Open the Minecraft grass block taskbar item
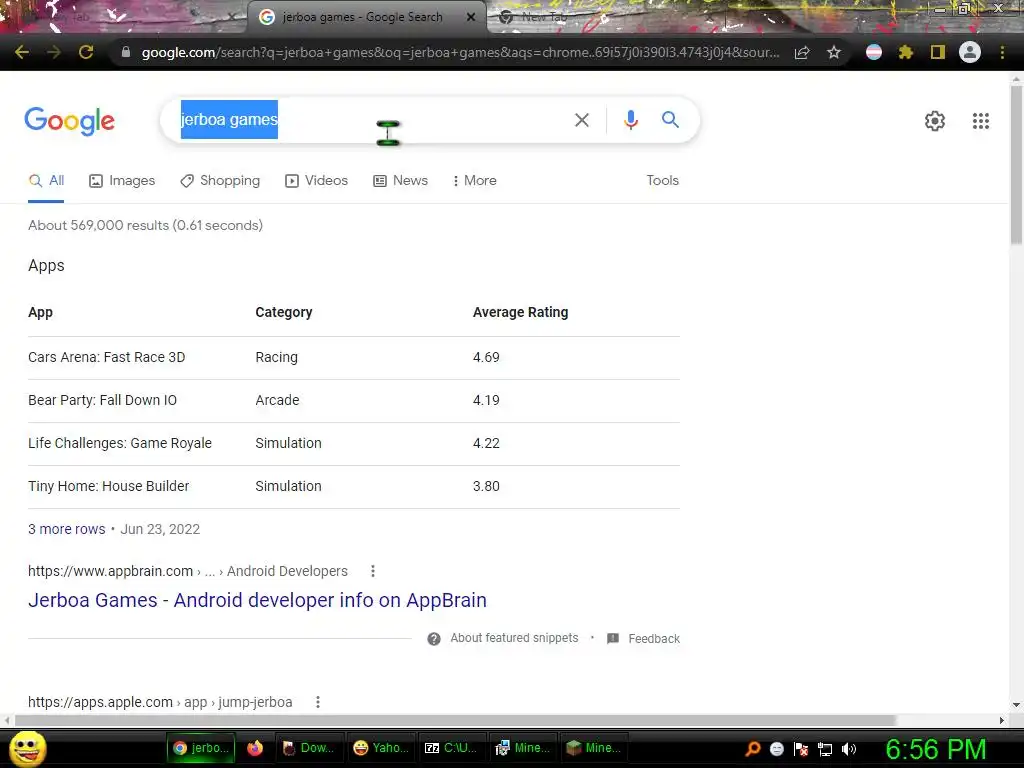The image size is (1024, 768). click(594, 748)
